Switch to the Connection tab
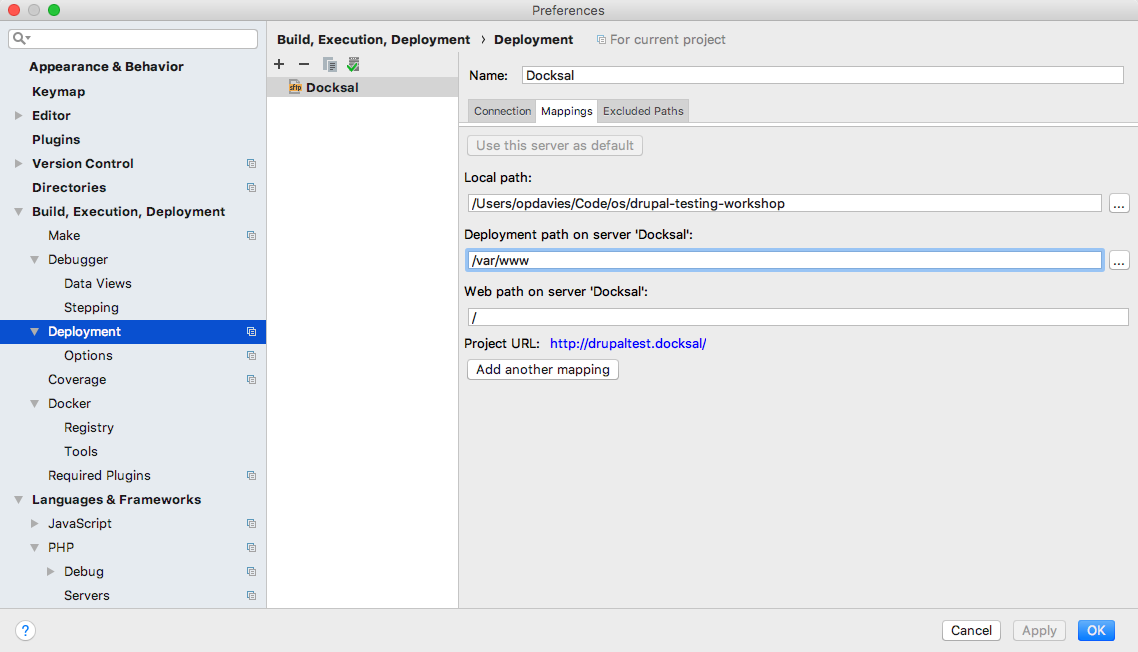The width and height of the screenshot is (1138, 652). pyautogui.click(x=502, y=111)
